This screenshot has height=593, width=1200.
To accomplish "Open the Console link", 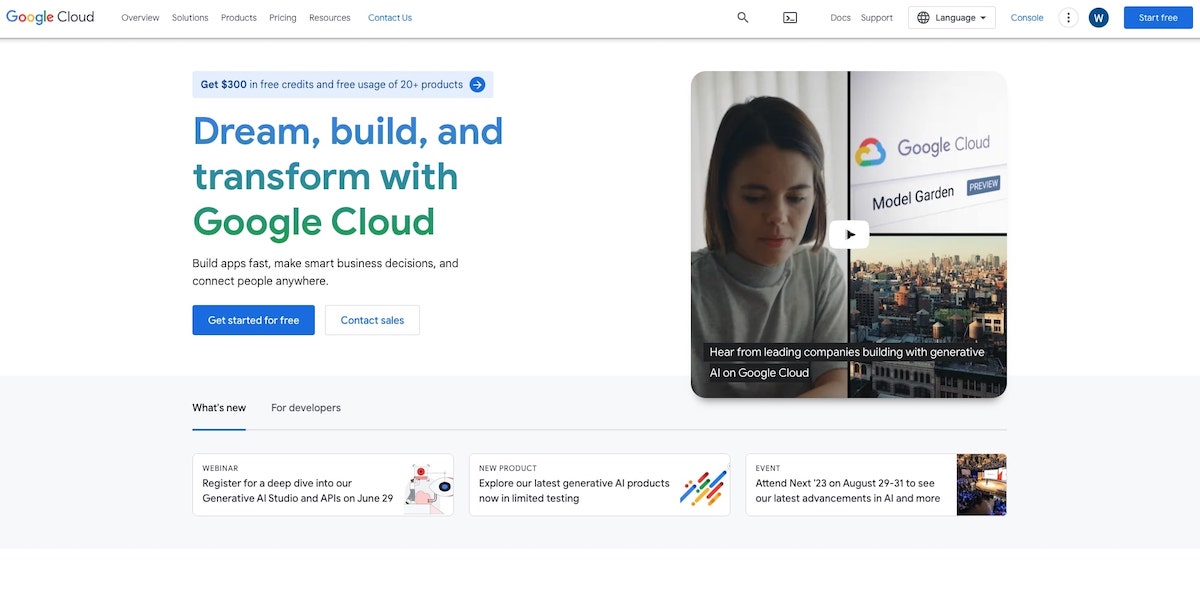I will (x=1027, y=17).
